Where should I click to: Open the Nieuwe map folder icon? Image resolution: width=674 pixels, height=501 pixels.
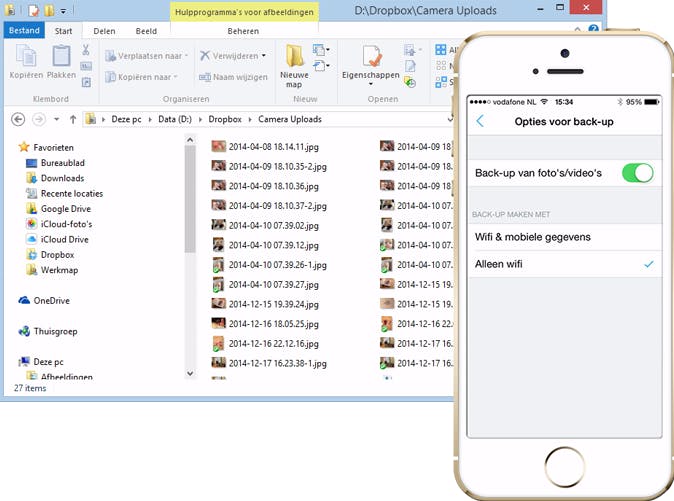pos(294,56)
